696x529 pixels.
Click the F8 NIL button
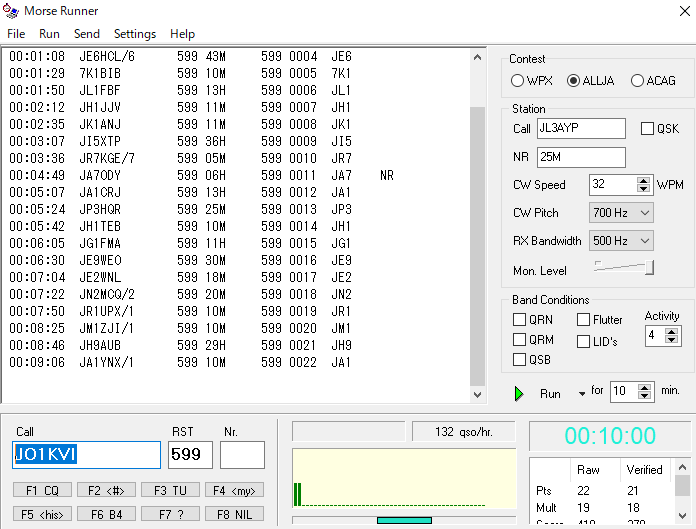pyautogui.click(x=234, y=514)
